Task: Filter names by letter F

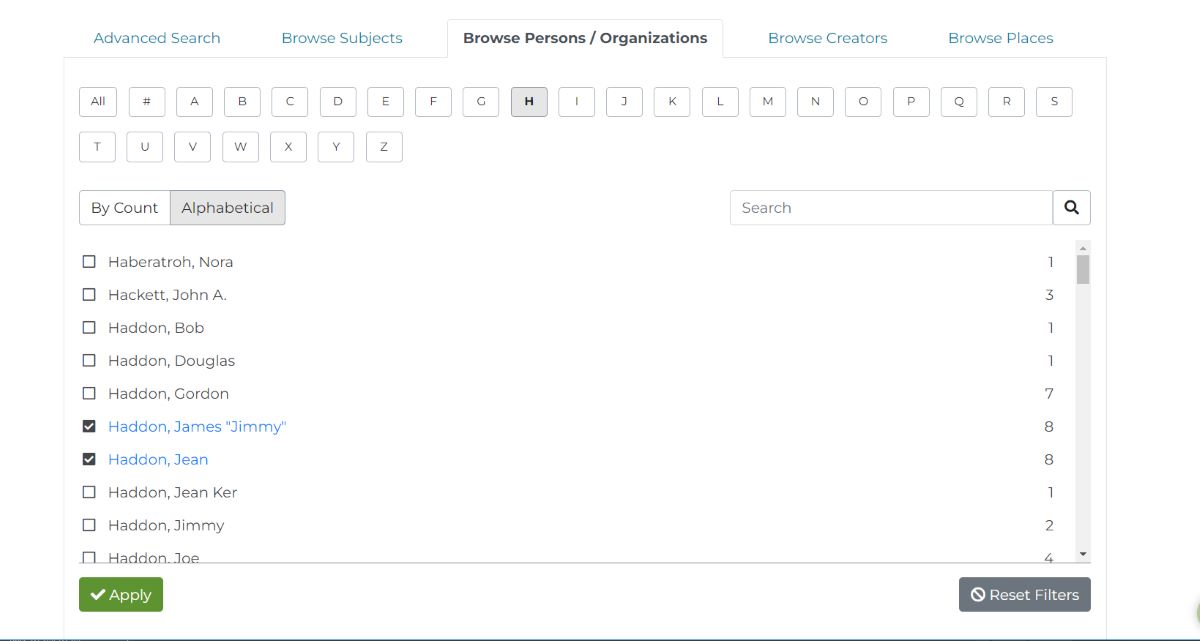Action: click(433, 101)
